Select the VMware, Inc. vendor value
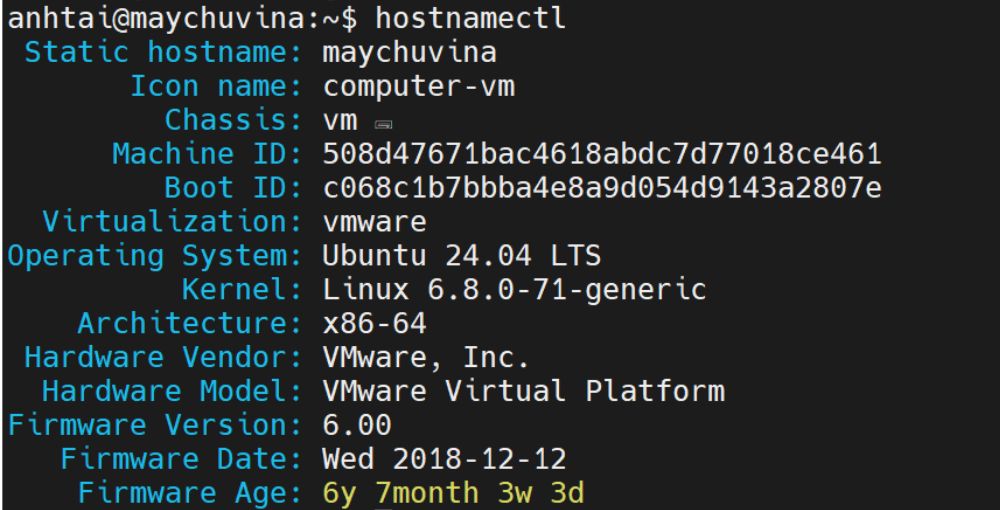The height and width of the screenshot is (510, 1000). point(426,358)
